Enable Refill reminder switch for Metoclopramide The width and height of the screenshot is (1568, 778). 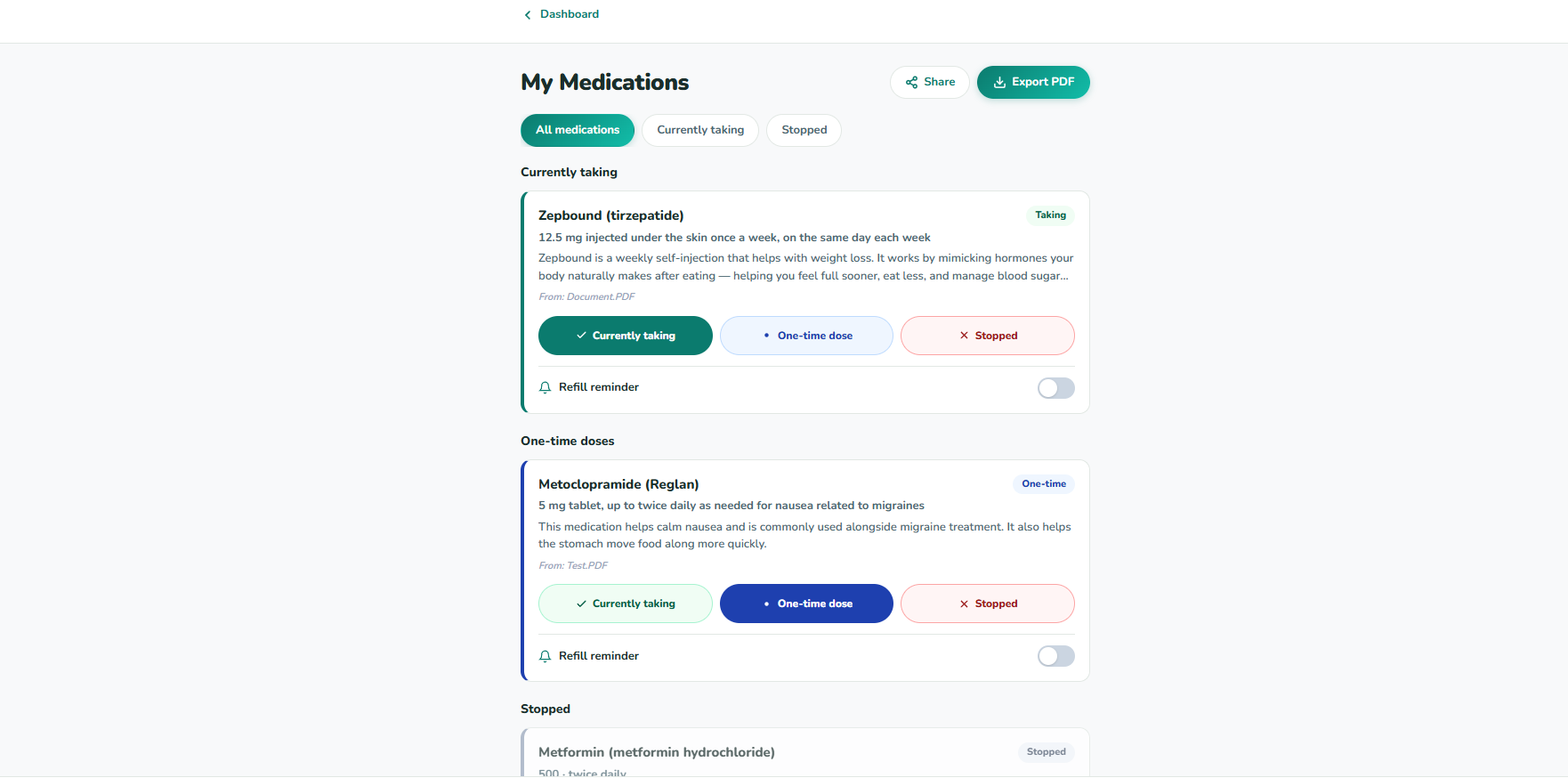1055,656
